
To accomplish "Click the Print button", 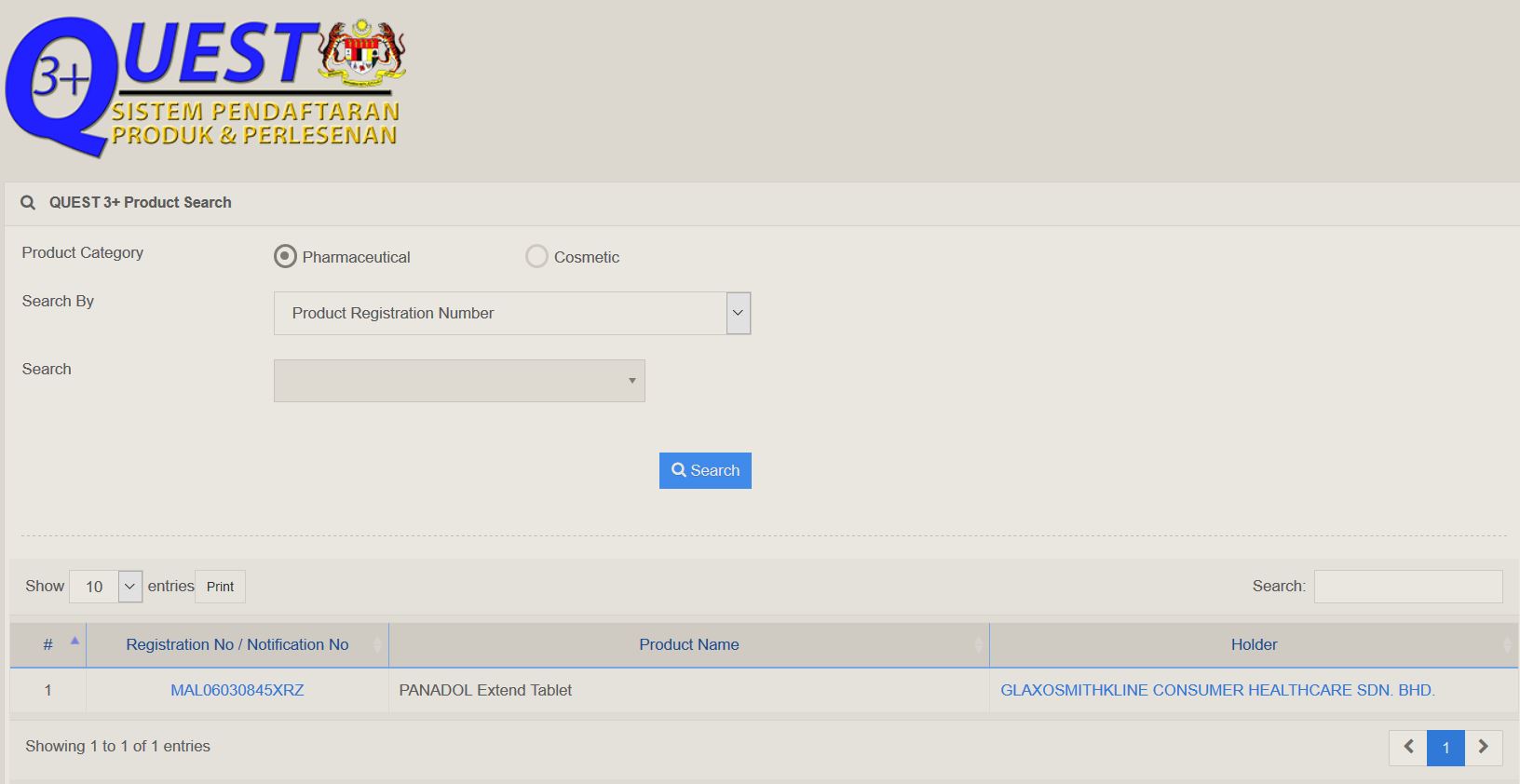I will (221, 587).
